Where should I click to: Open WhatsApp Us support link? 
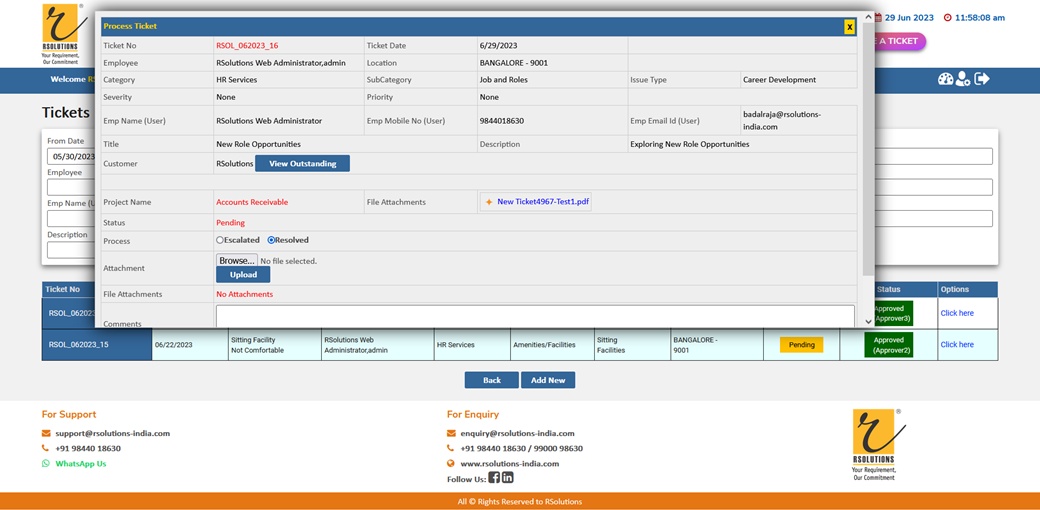pyautogui.click(x=80, y=464)
